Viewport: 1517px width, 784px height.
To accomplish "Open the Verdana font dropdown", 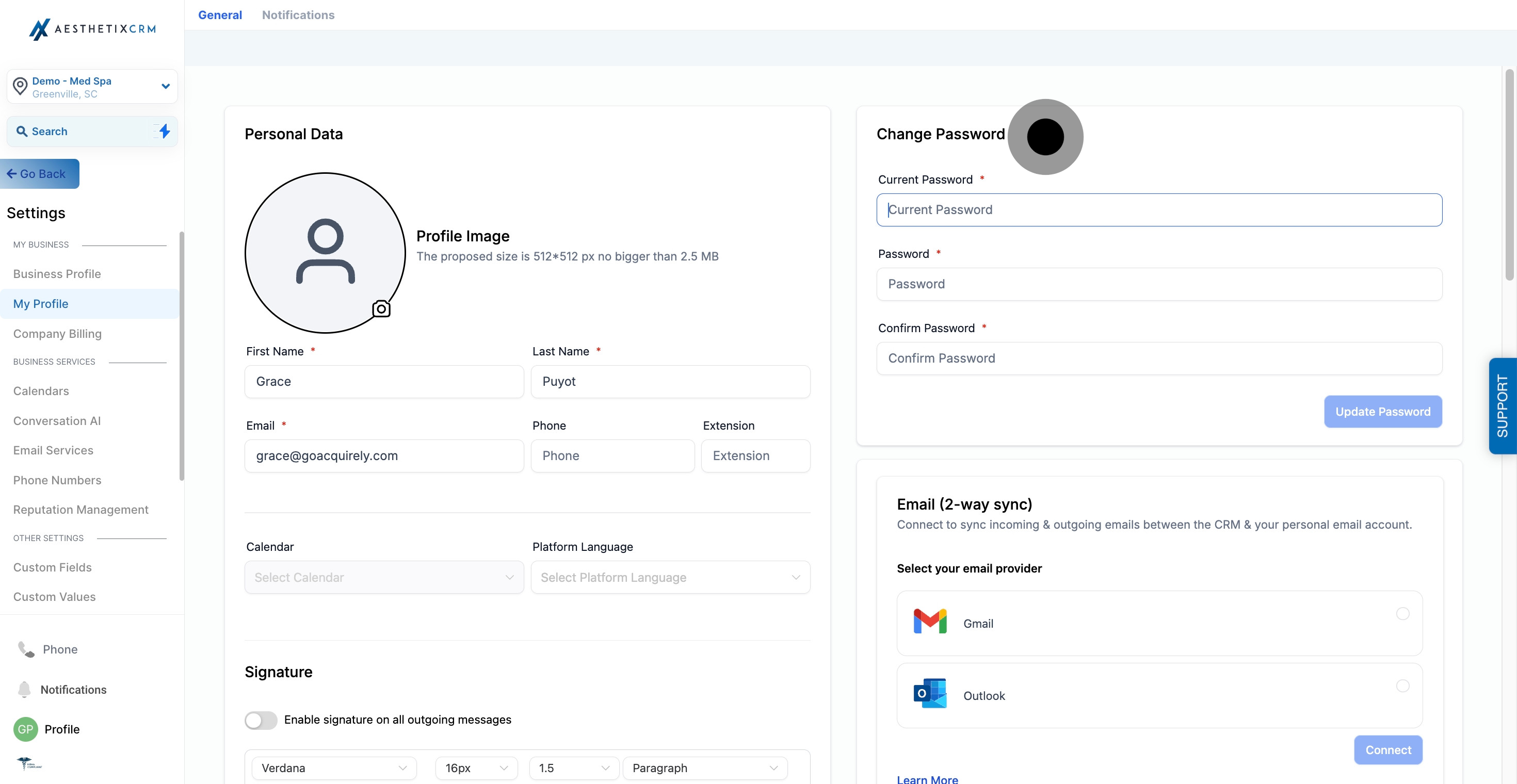I will click(334, 767).
